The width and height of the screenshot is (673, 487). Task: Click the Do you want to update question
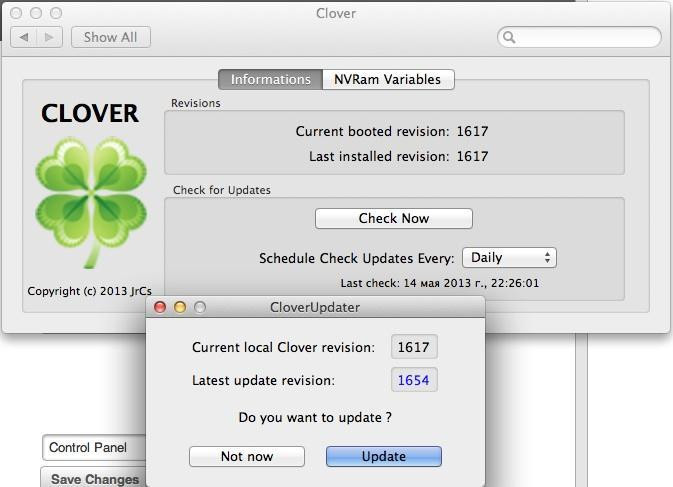point(315,417)
